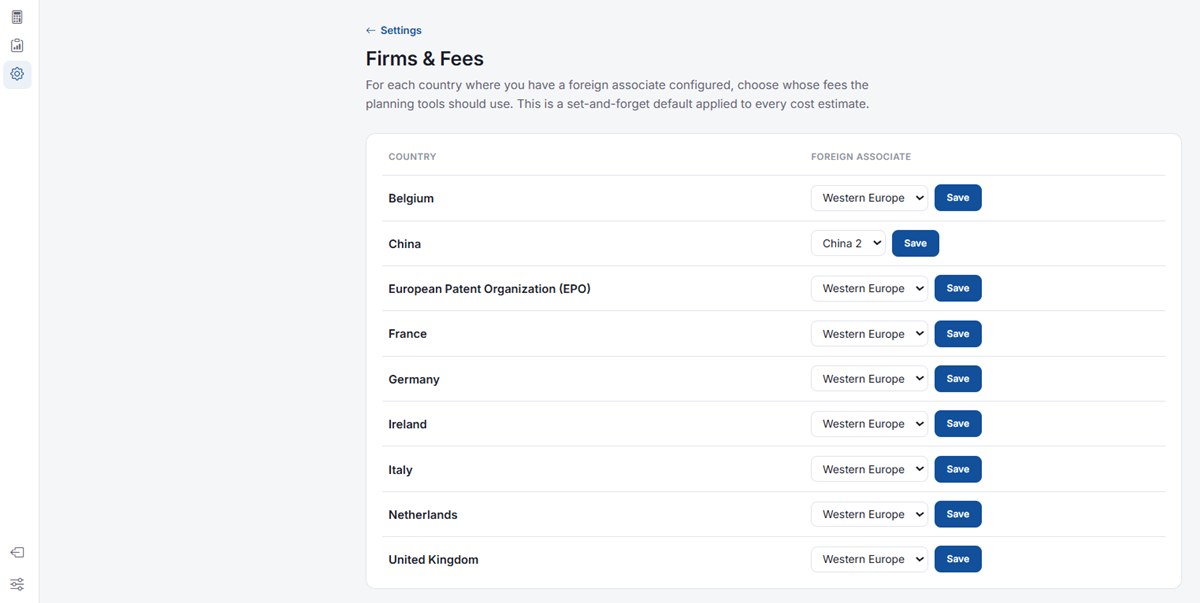The image size is (1200, 603).
Task: Open the clipboard chart reports icon
Action: (x=17, y=45)
